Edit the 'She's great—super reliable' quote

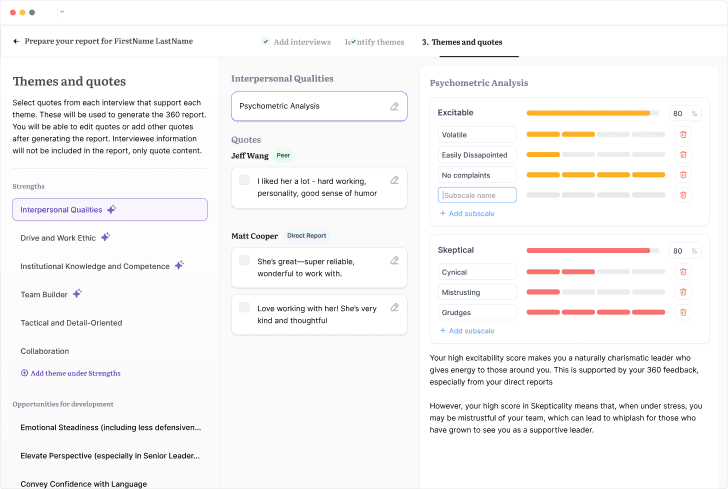coord(394,260)
